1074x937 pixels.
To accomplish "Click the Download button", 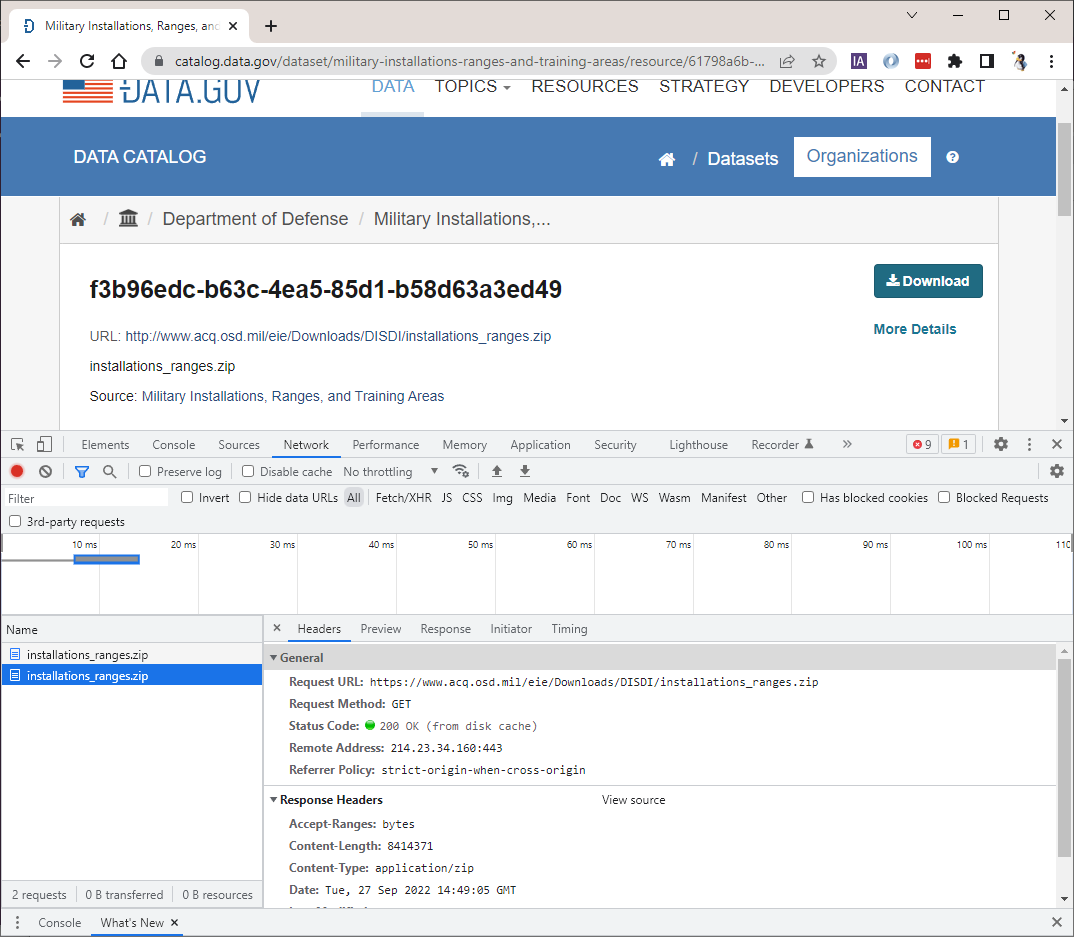I will (x=928, y=281).
